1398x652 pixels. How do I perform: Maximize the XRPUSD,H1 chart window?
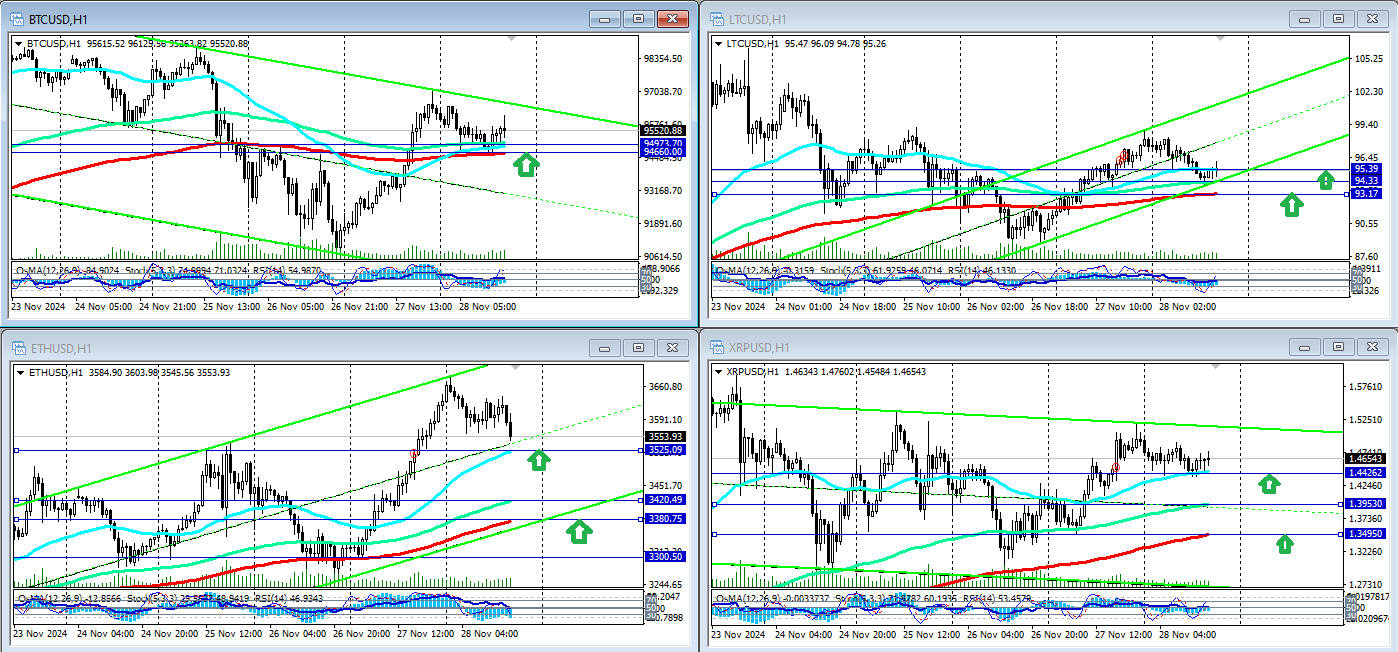[x=1340, y=347]
